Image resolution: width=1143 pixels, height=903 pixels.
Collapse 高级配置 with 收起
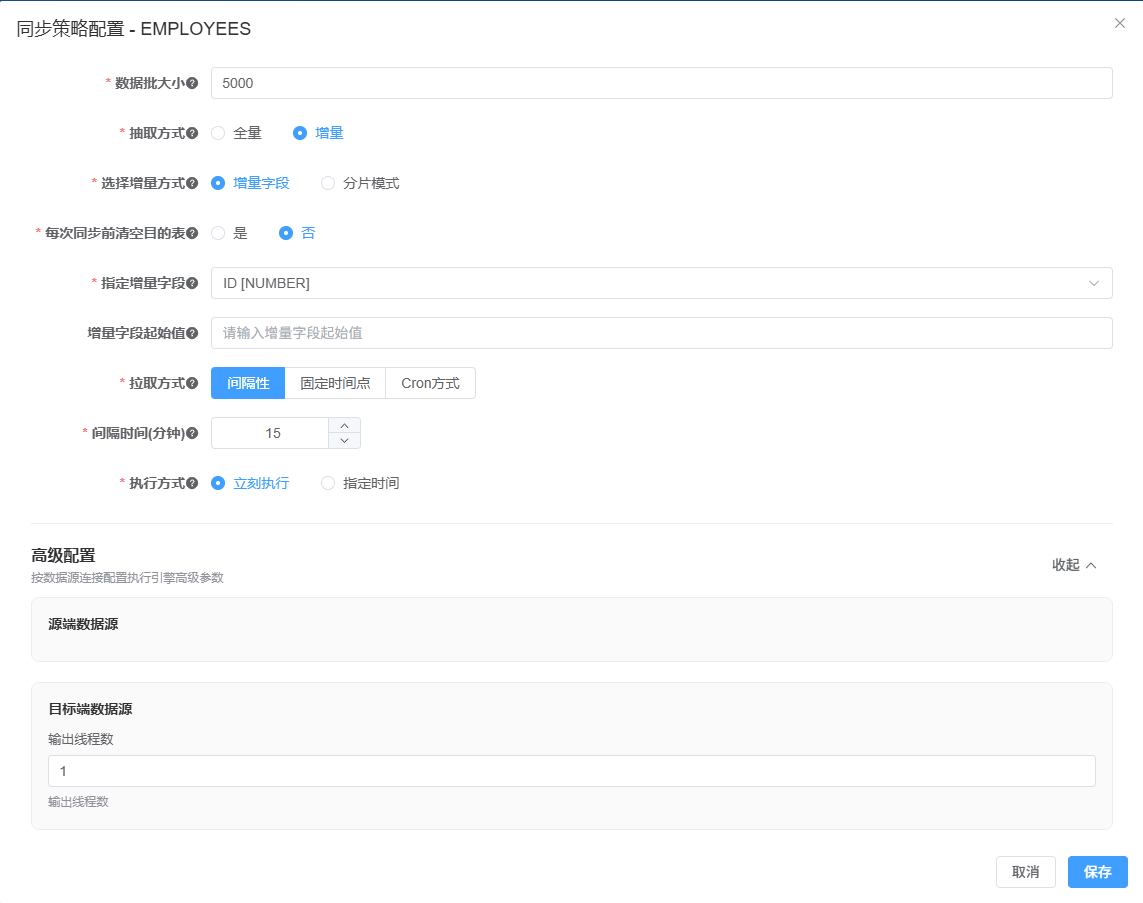(1074, 565)
